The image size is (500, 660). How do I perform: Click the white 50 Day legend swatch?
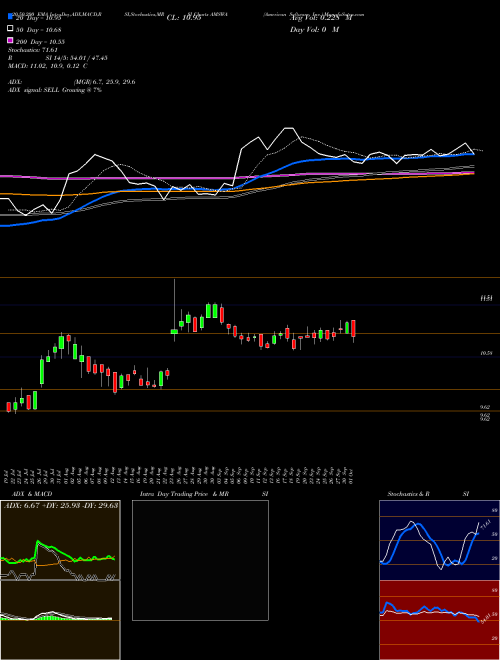(10, 29)
